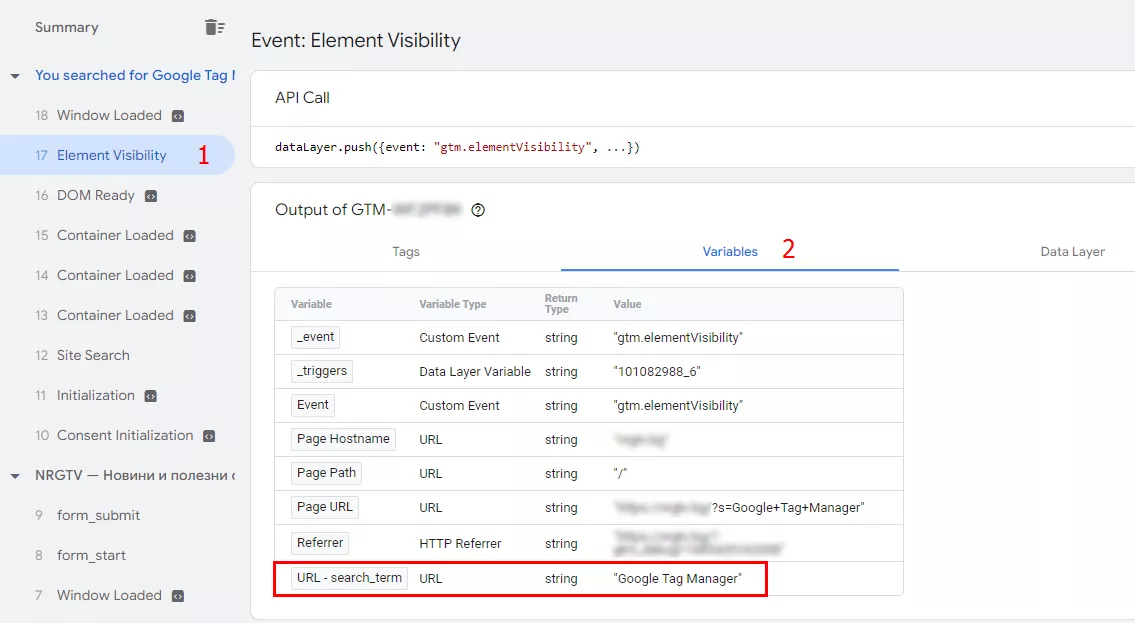Click the "Google Tag Manager" value cell
Screen dimensions: 1135x623
pos(678,579)
